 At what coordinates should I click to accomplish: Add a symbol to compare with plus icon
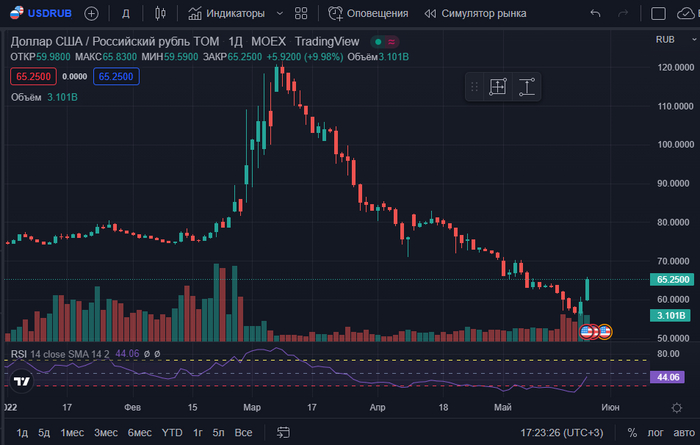pos(91,13)
